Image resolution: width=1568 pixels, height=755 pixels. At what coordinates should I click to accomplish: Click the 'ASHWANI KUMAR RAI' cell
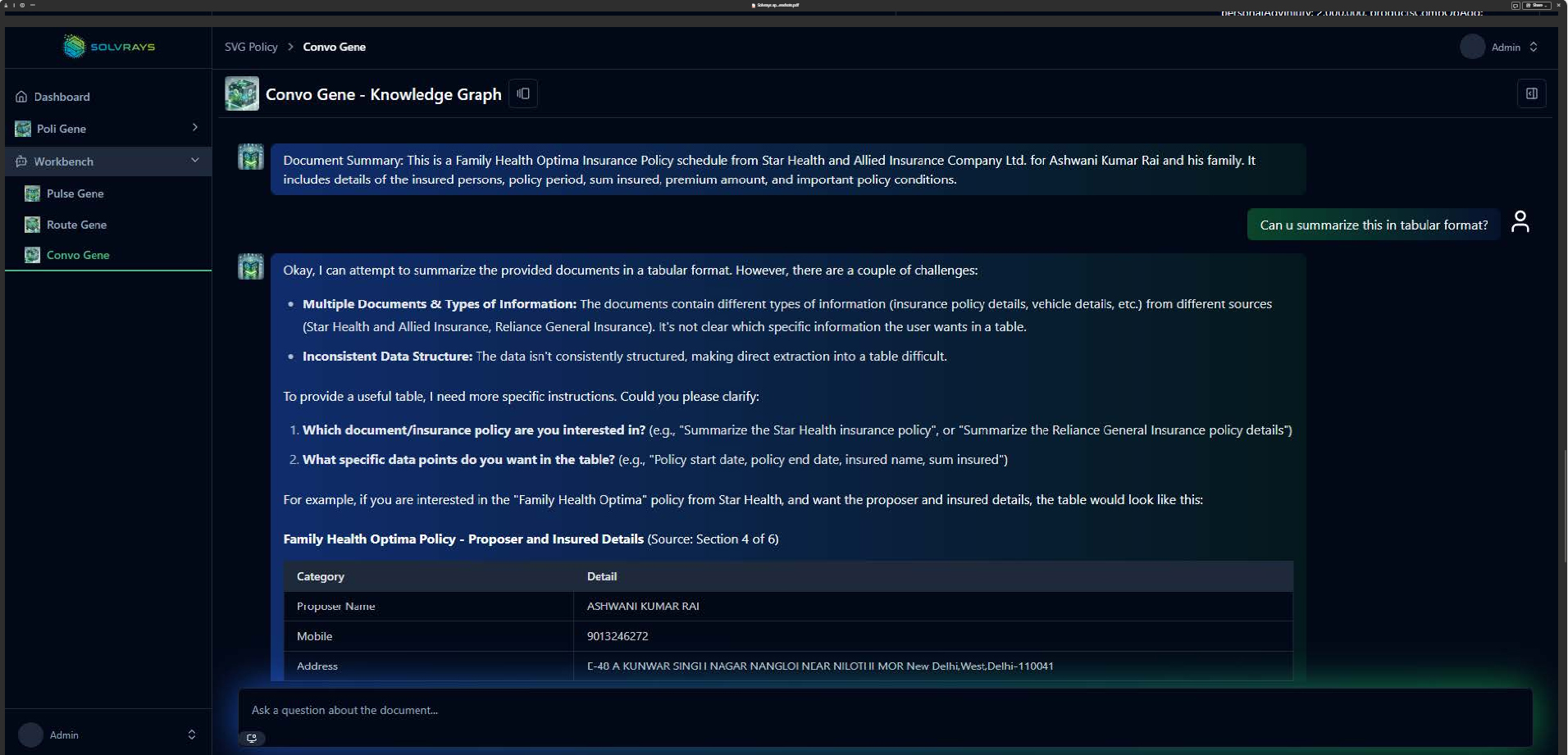tap(933, 606)
